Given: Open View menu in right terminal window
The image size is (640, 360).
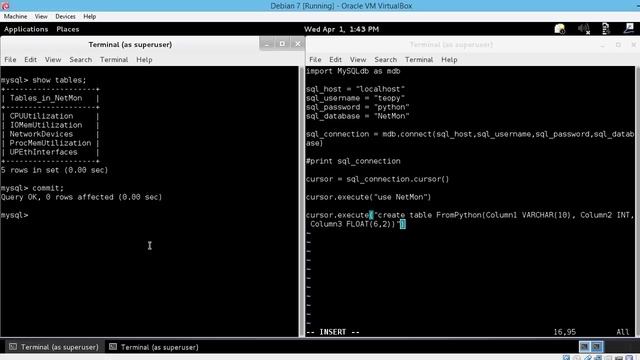Looking at the screenshot, I should click(x=358, y=60).
